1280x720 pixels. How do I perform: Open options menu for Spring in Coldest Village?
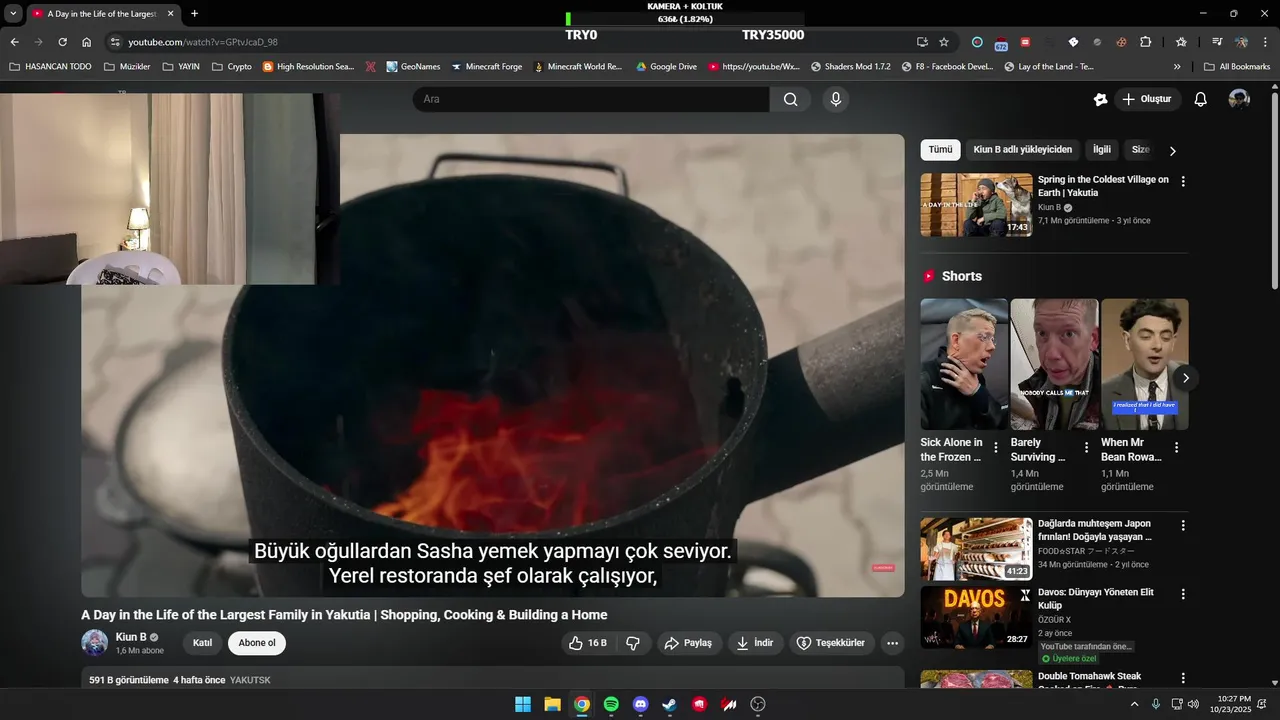tap(1183, 182)
